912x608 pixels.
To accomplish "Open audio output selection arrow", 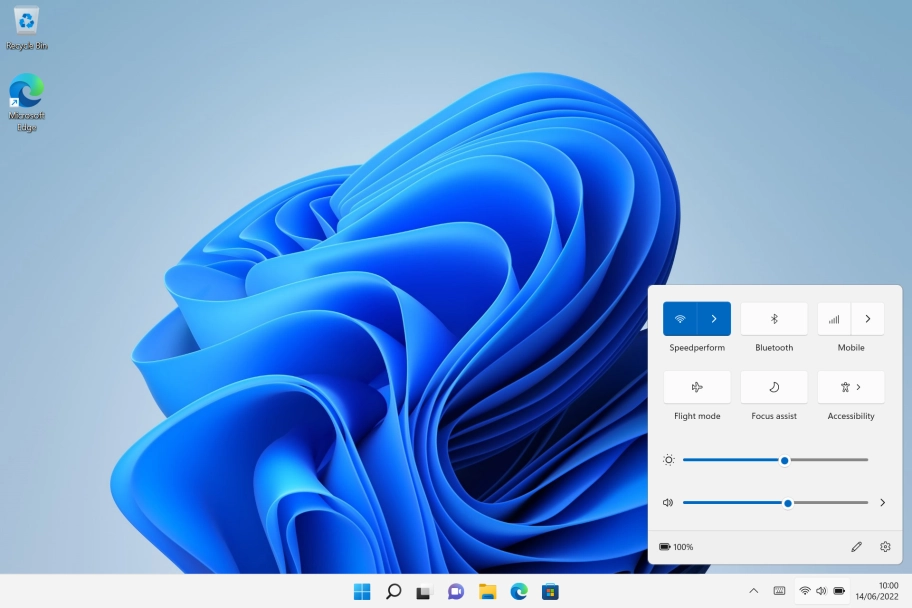I will (882, 502).
